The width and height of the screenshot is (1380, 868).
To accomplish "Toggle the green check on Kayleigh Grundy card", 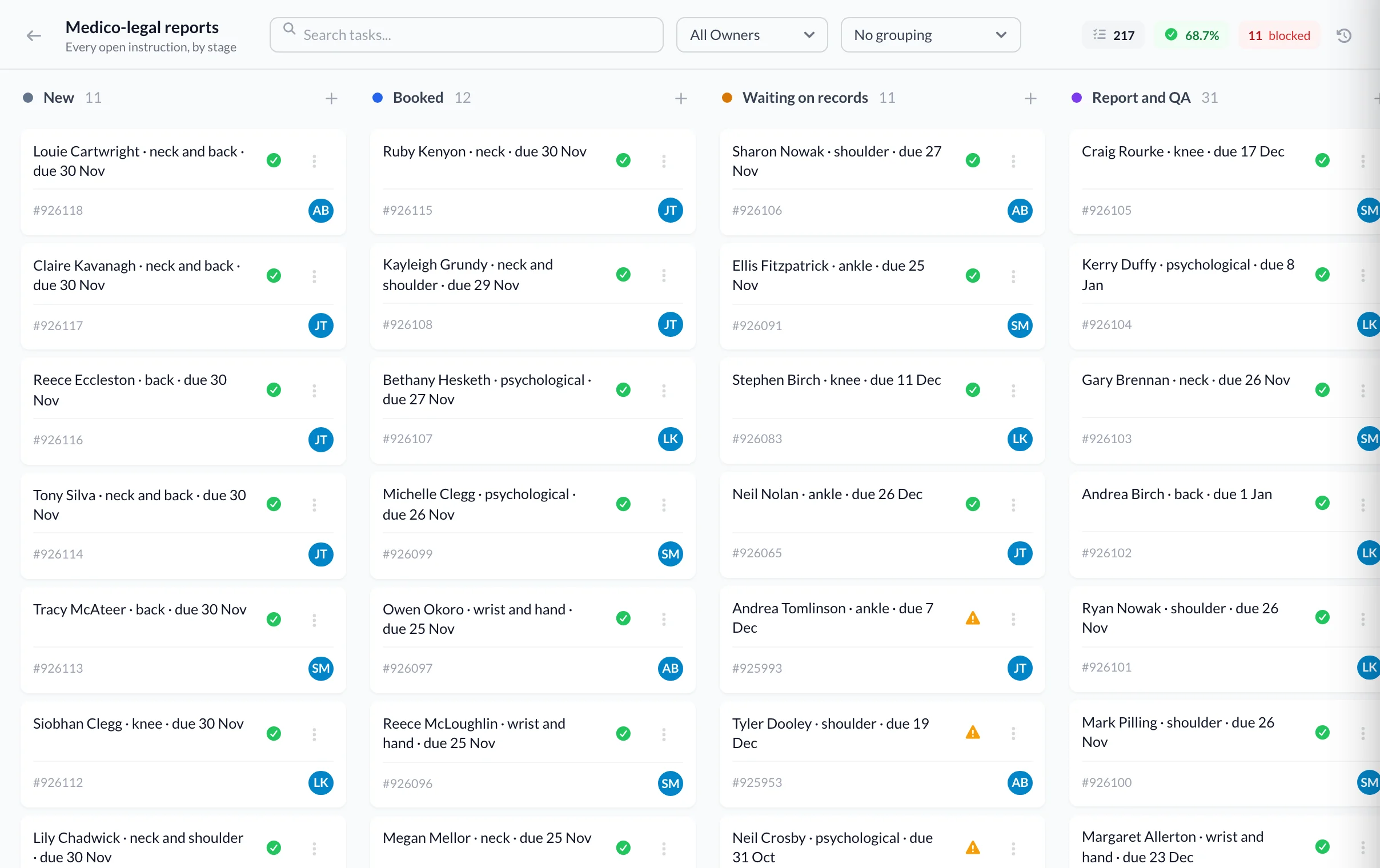I will [624, 275].
